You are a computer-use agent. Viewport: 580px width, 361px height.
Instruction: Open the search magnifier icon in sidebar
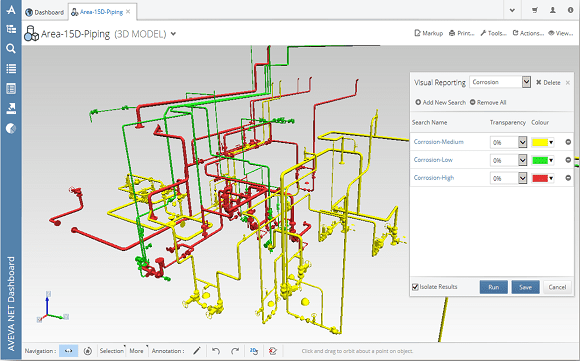pyautogui.click(x=11, y=48)
